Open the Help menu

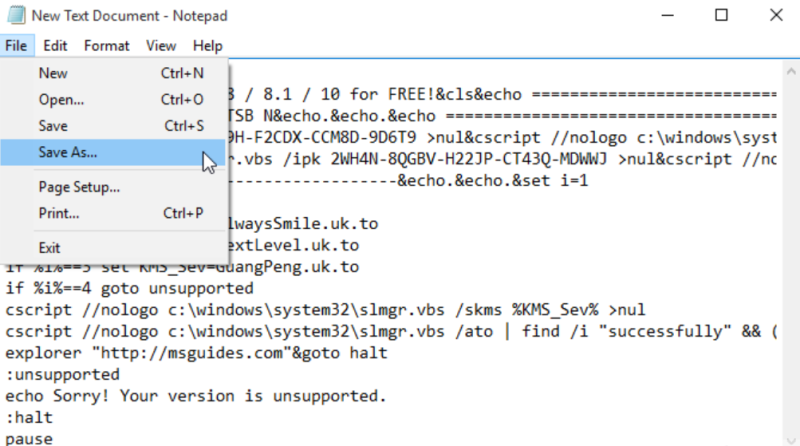click(207, 46)
